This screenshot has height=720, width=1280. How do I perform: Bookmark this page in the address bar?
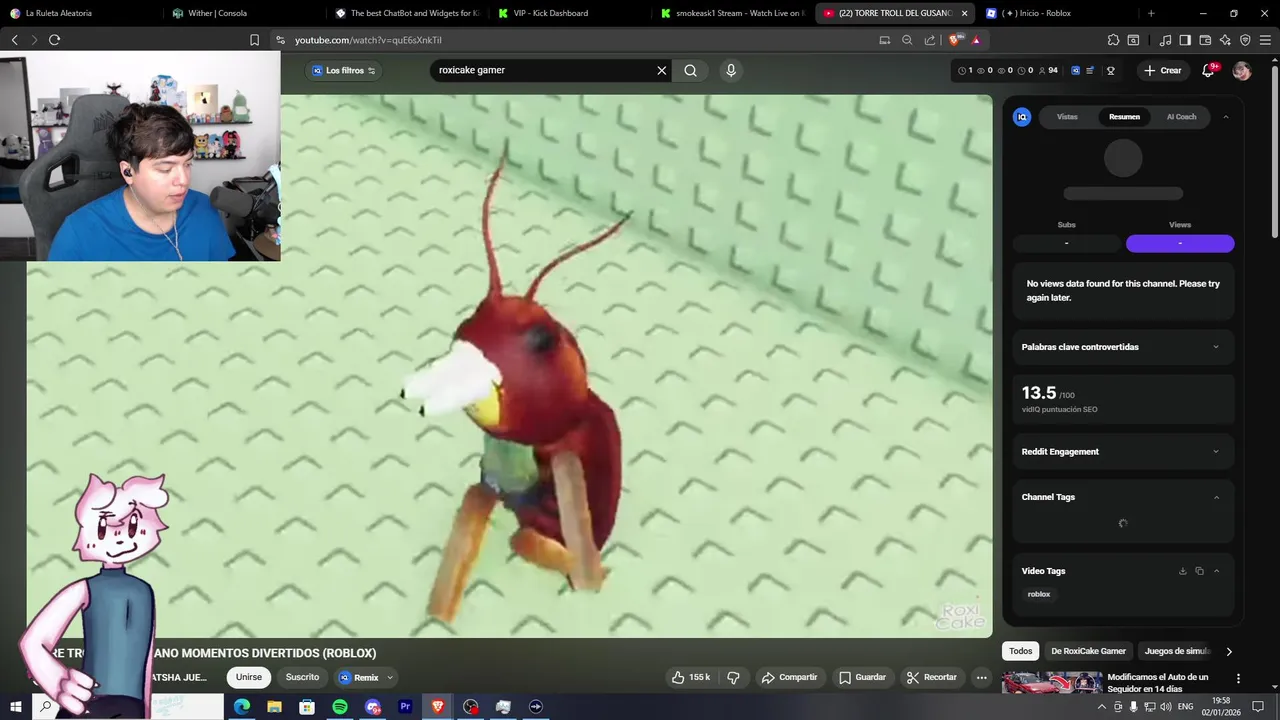(x=254, y=40)
